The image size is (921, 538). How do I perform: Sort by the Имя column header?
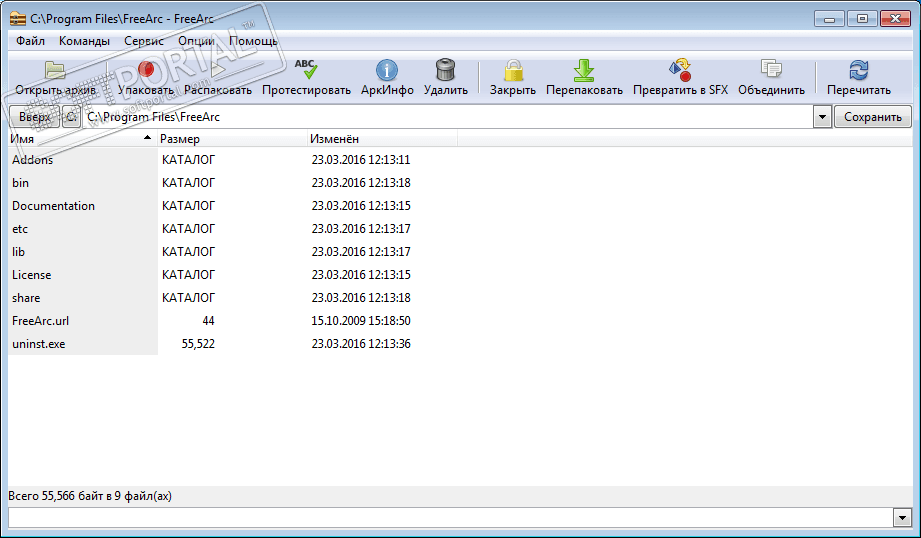click(x=83, y=139)
